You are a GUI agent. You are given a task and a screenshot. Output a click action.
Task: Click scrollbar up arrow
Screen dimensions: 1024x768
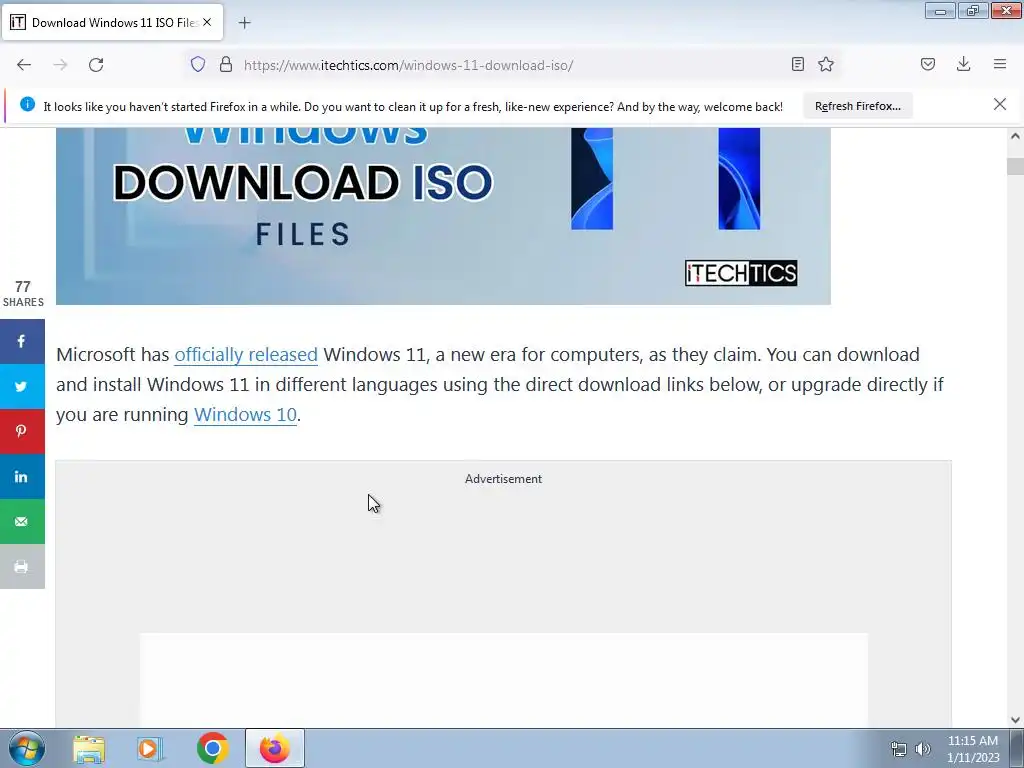point(1015,136)
